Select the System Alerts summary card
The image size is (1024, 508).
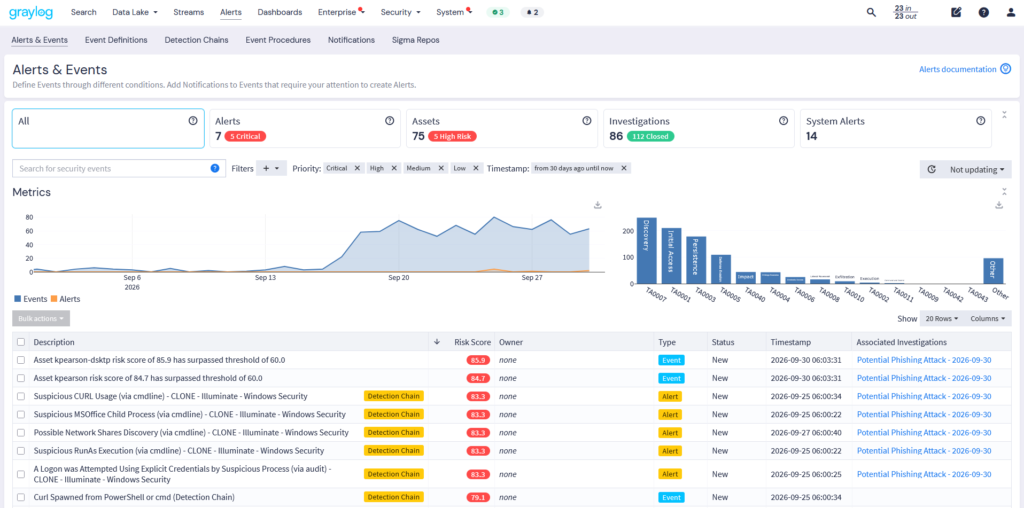coord(896,129)
